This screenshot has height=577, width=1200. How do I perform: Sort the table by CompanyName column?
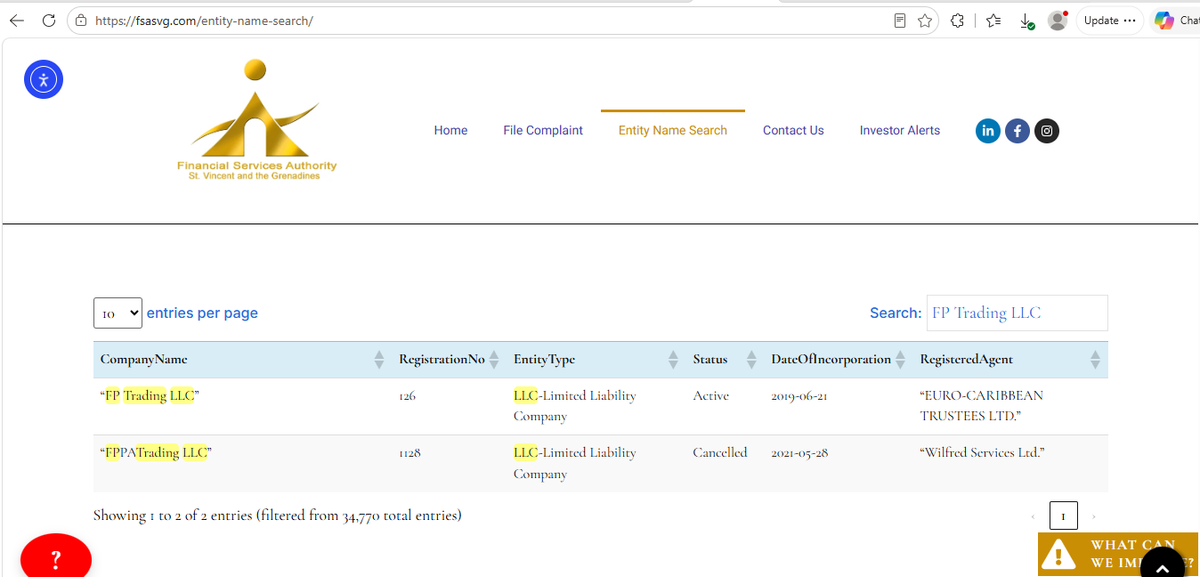click(x=239, y=359)
